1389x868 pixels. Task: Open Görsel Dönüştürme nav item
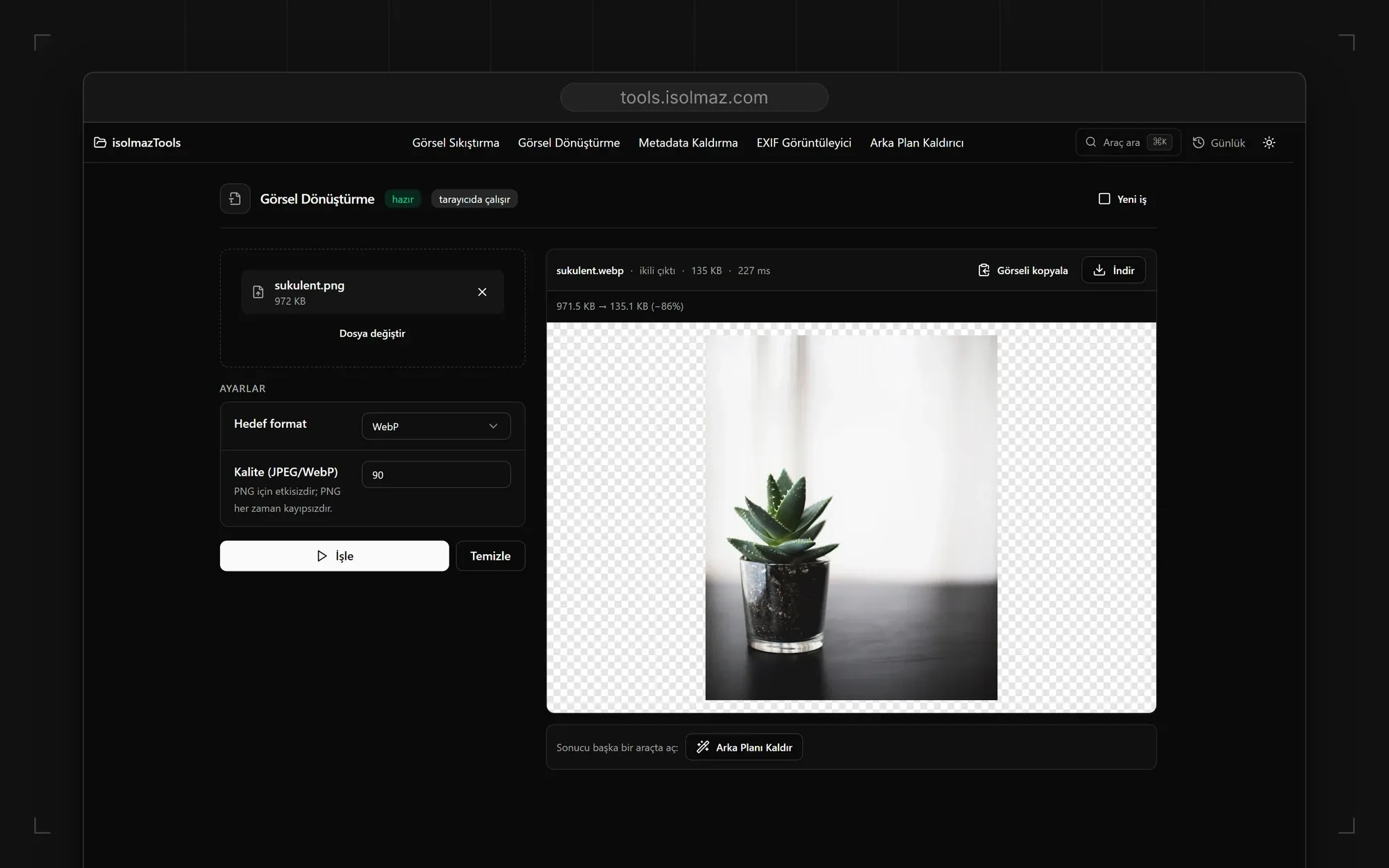[569, 142]
